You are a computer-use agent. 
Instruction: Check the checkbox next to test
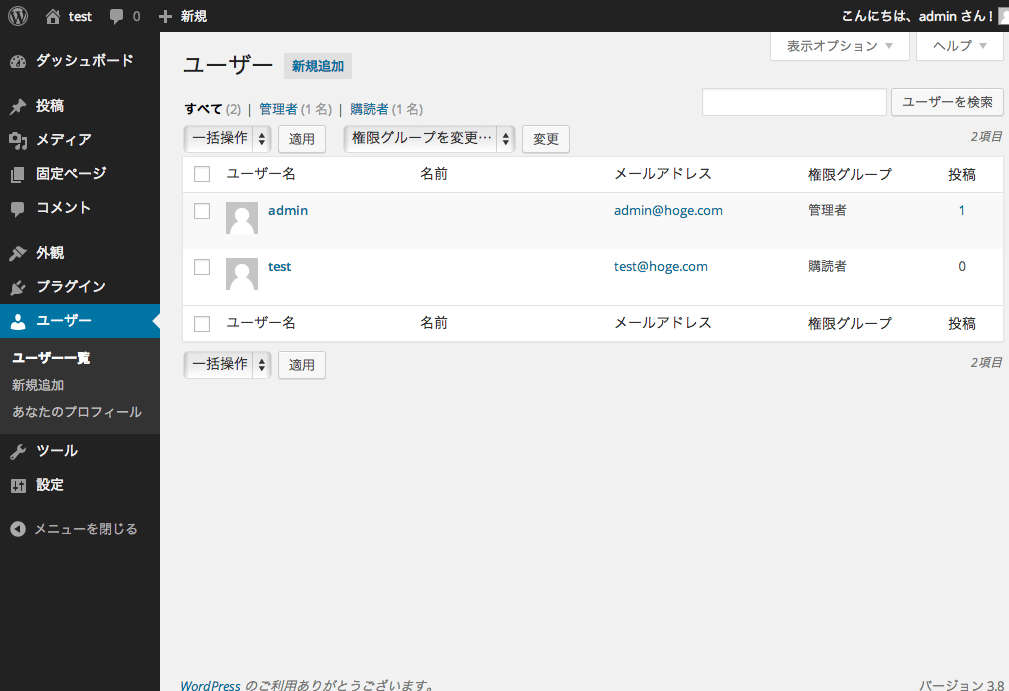(201, 266)
